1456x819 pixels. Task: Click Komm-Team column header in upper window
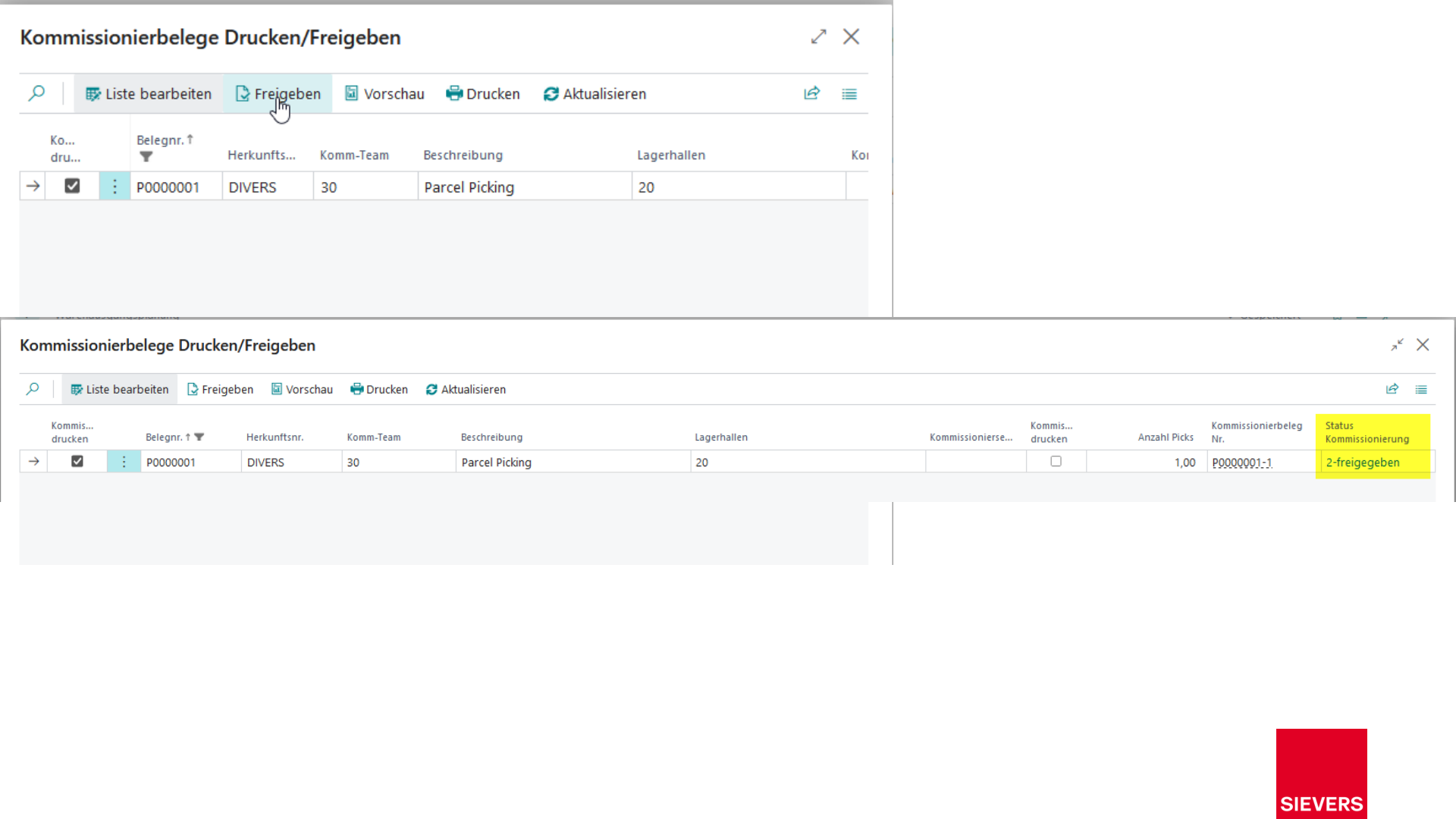coord(354,155)
